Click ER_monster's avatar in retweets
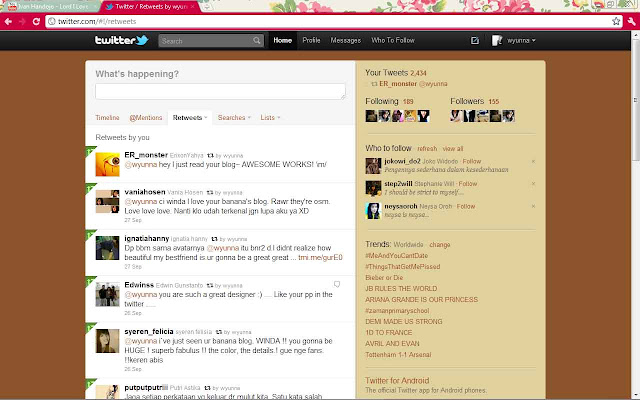This screenshot has width=640, height=400. (107, 164)
